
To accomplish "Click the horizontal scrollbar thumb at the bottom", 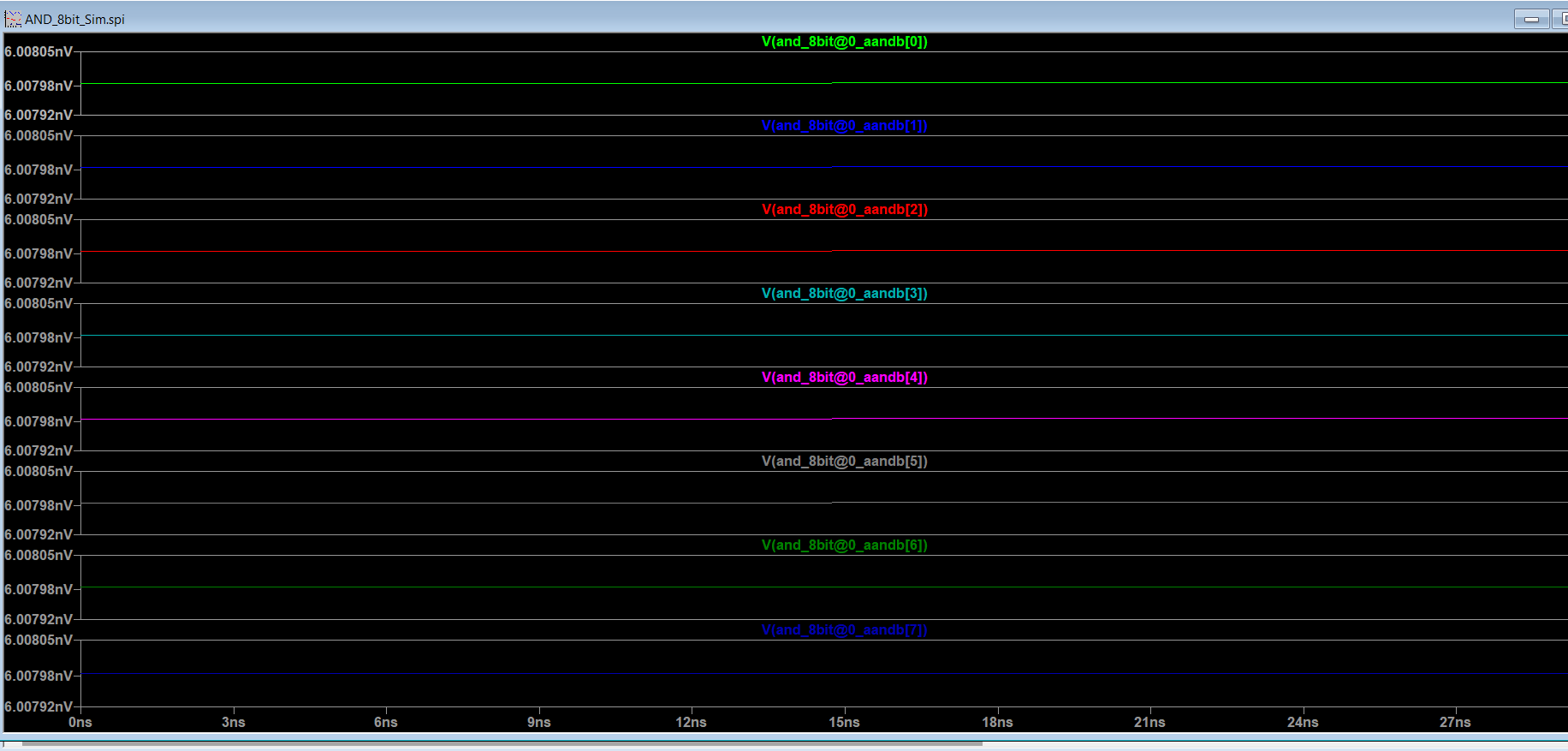I will (502, 743).
